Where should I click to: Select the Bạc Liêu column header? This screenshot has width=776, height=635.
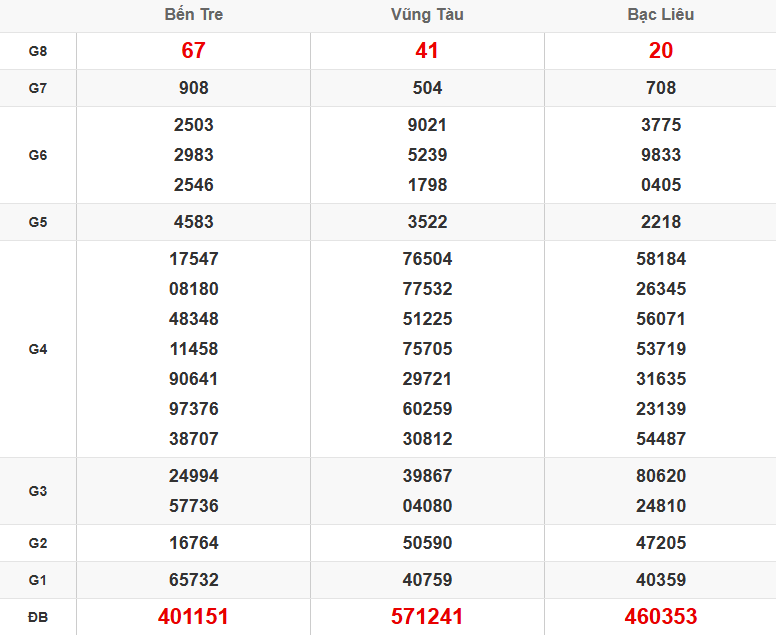(660, 15)
